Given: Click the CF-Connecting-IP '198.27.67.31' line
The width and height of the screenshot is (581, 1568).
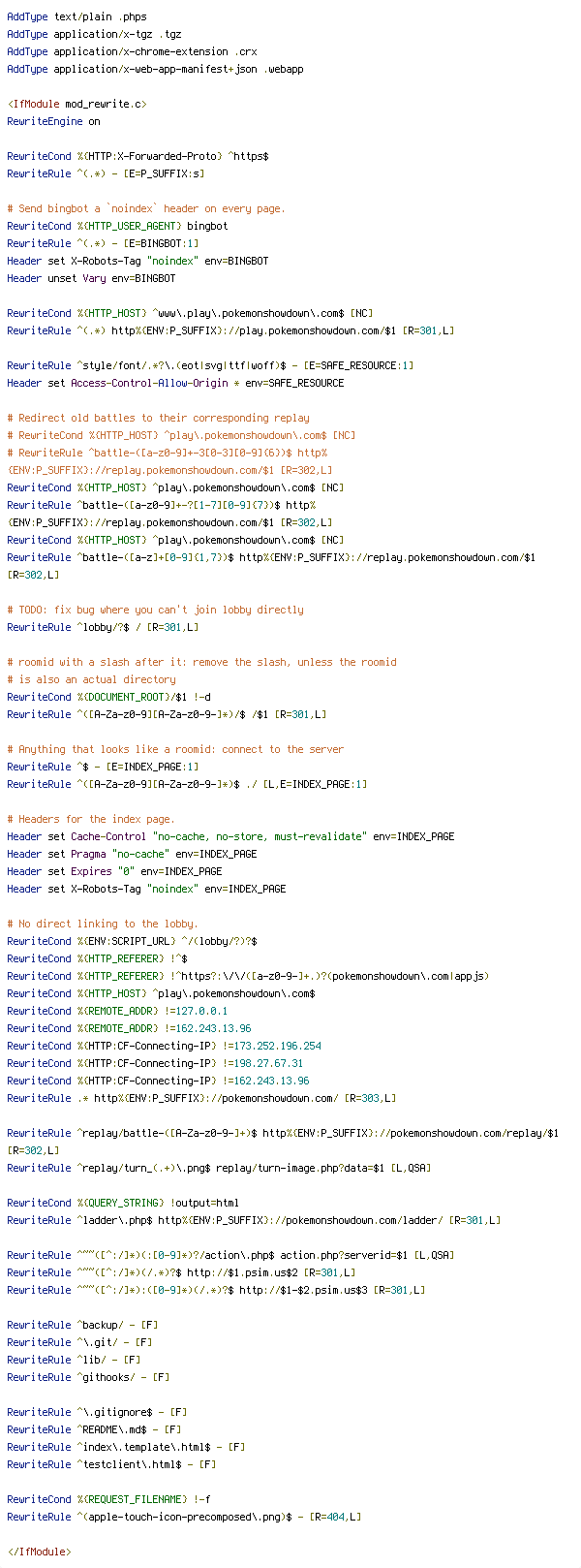Looking at the screenshot, I should point(155,1063).
